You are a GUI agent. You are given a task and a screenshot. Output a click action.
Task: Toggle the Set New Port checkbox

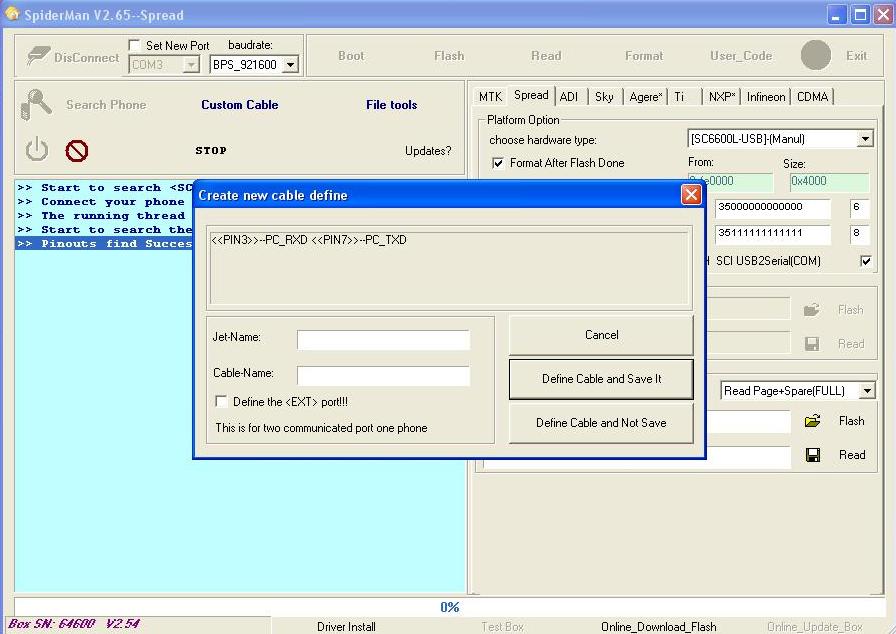pyautogui.click(x=134, y=45)
